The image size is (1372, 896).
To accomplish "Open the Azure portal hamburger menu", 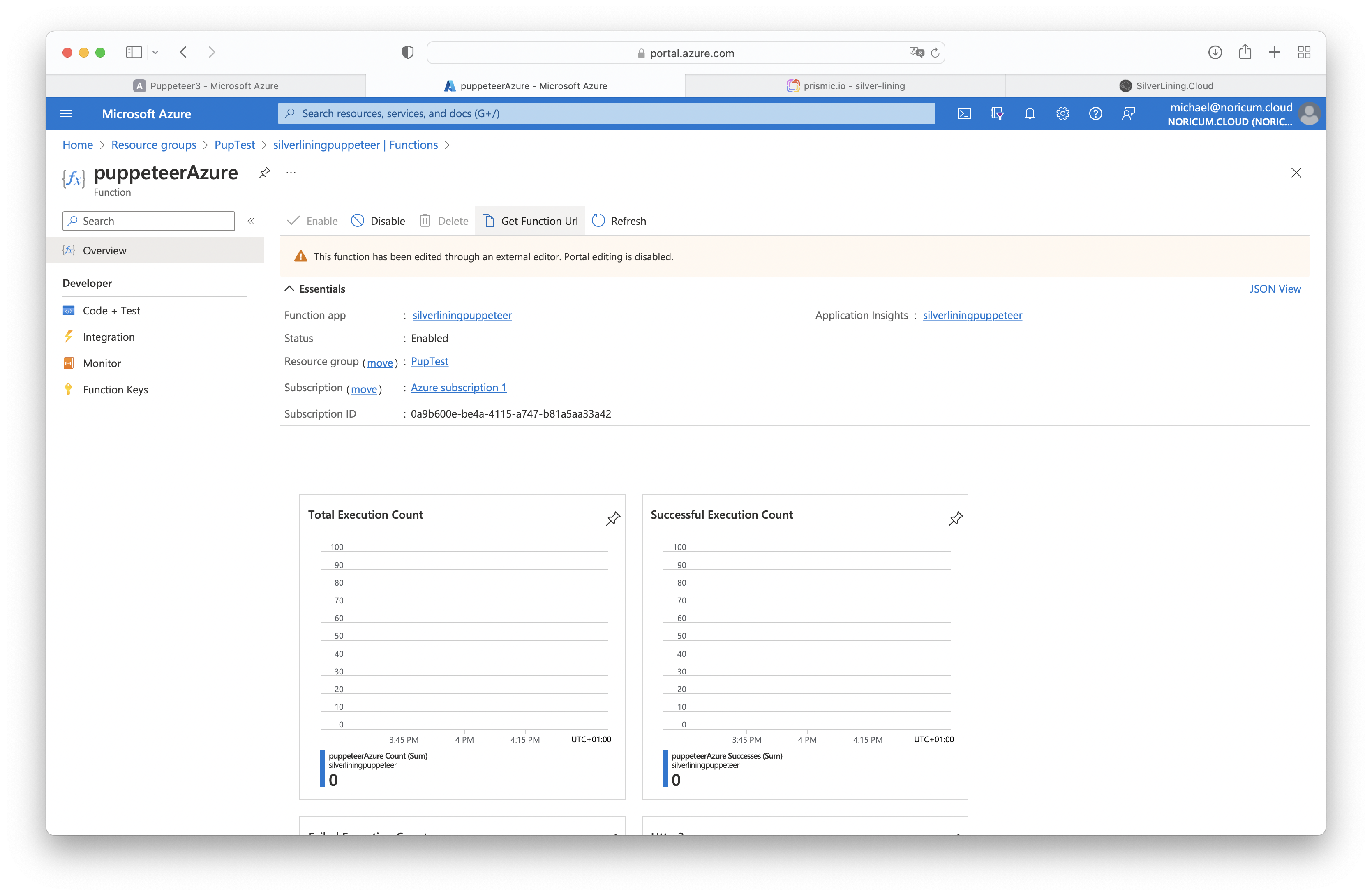I will [x=66, y=113].
